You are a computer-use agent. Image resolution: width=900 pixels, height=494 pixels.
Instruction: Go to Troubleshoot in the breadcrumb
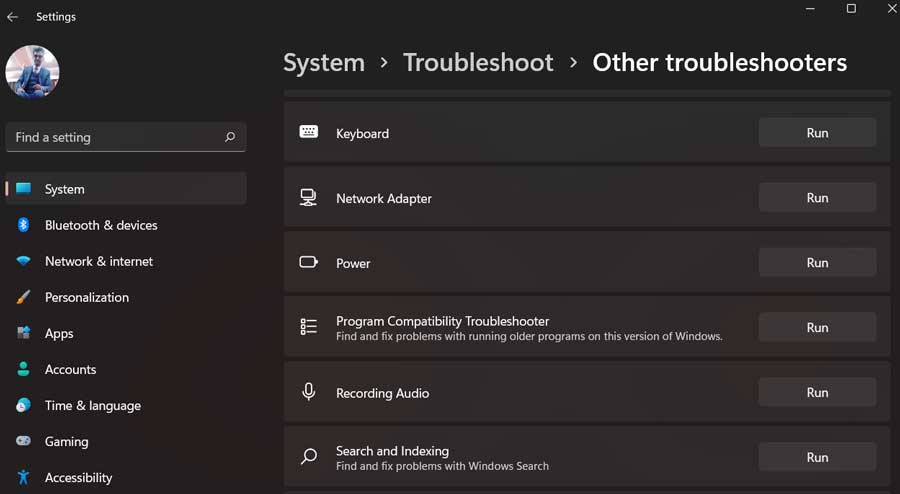click(478, 63)
